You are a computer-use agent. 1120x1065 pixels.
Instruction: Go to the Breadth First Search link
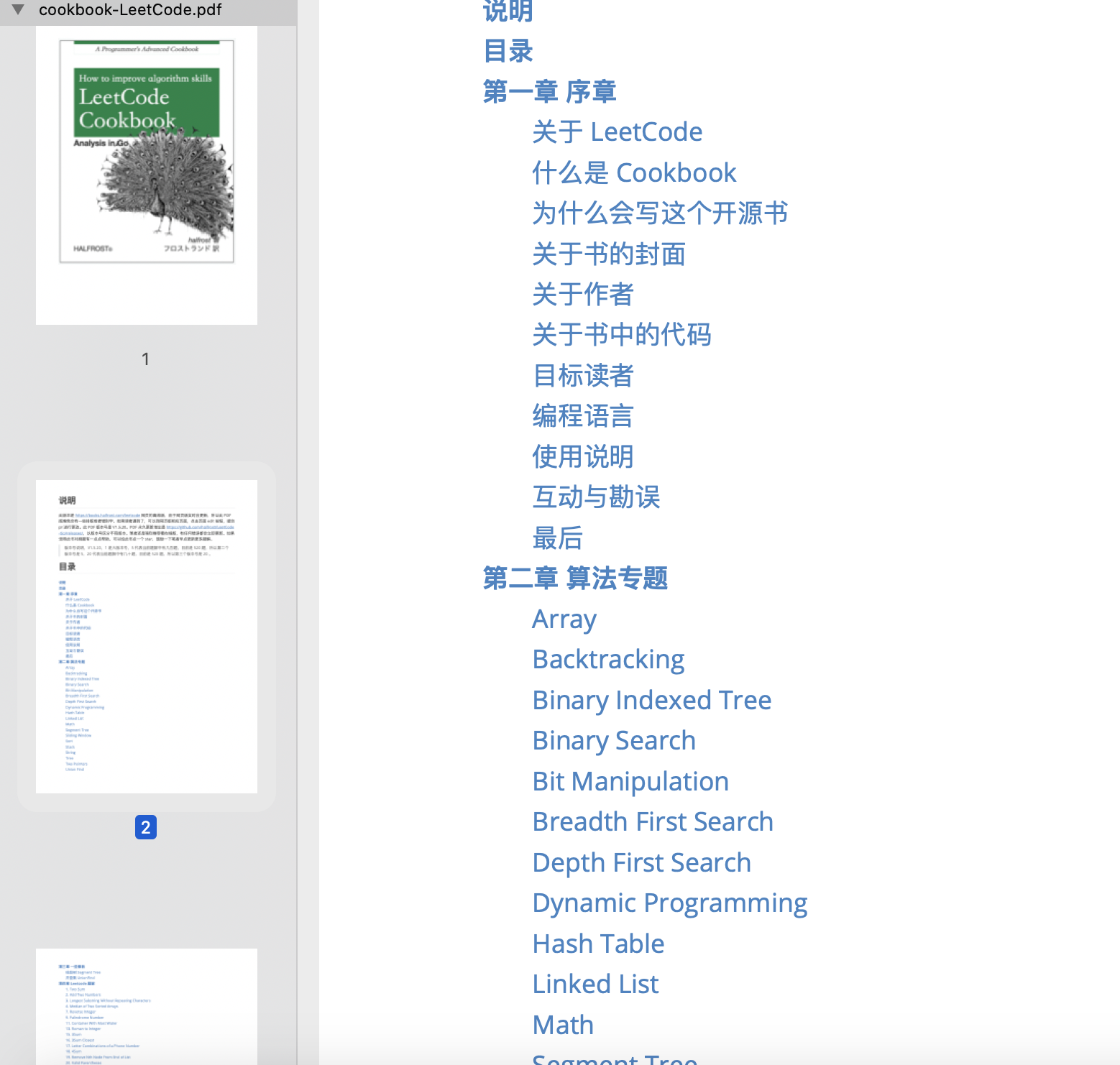point(653,822)
